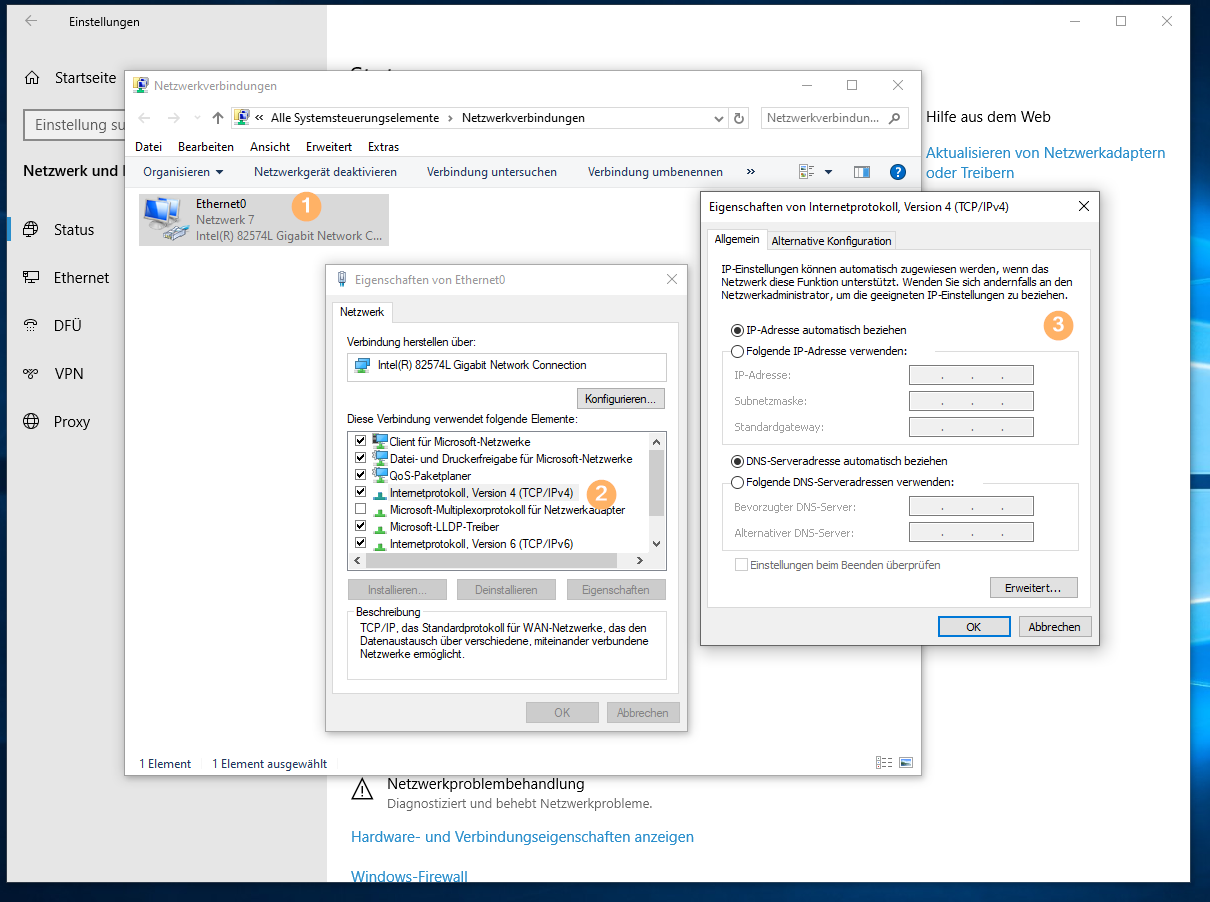Open the view options dropdown arrow
The height and width of the screenshot is (902, 1210).
pos(828,172)
